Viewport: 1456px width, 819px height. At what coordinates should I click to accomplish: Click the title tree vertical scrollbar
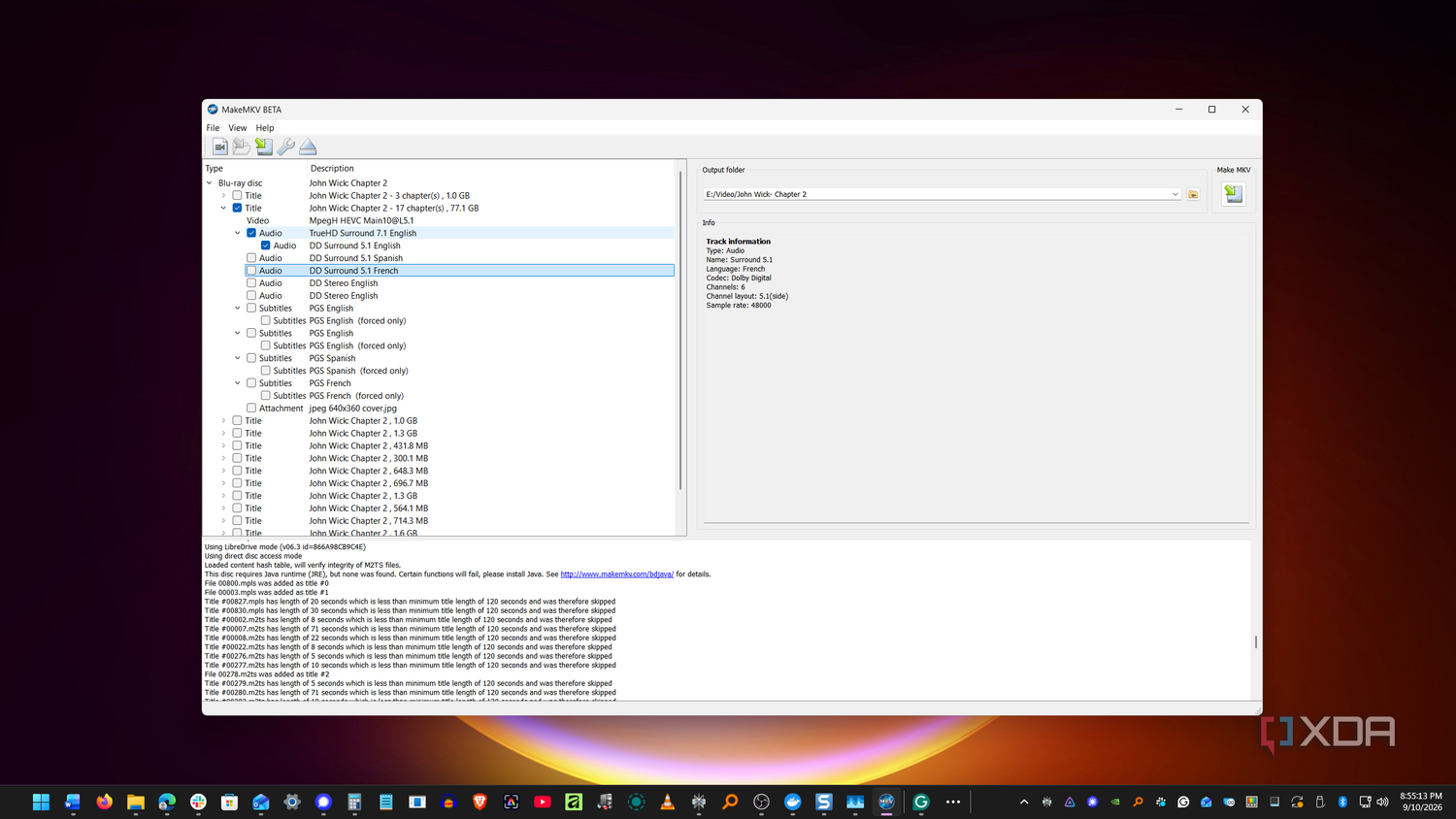[x=680, y=330]
